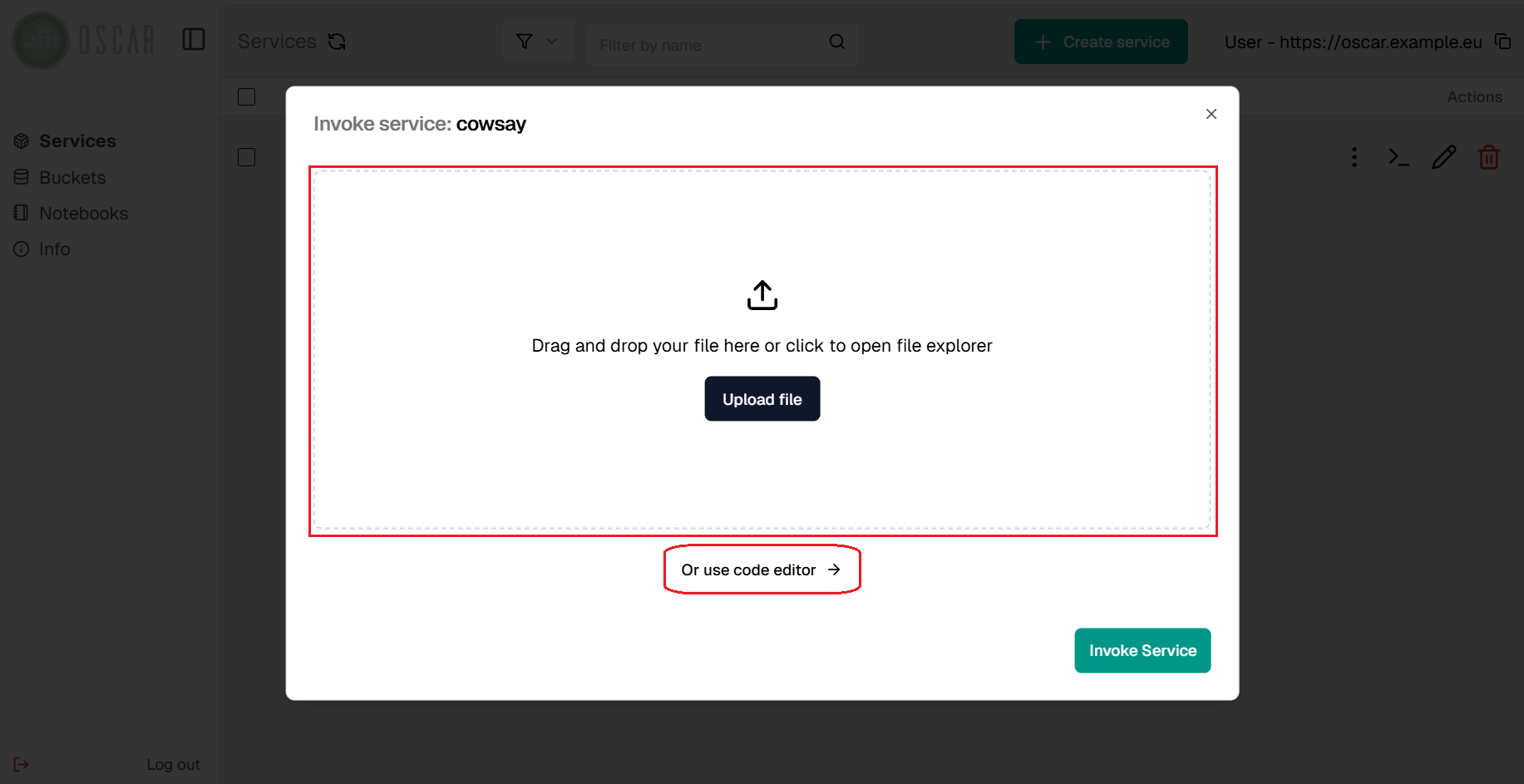
Task: Click the terminal invoke icon
Action: [x=1398, y=157]
